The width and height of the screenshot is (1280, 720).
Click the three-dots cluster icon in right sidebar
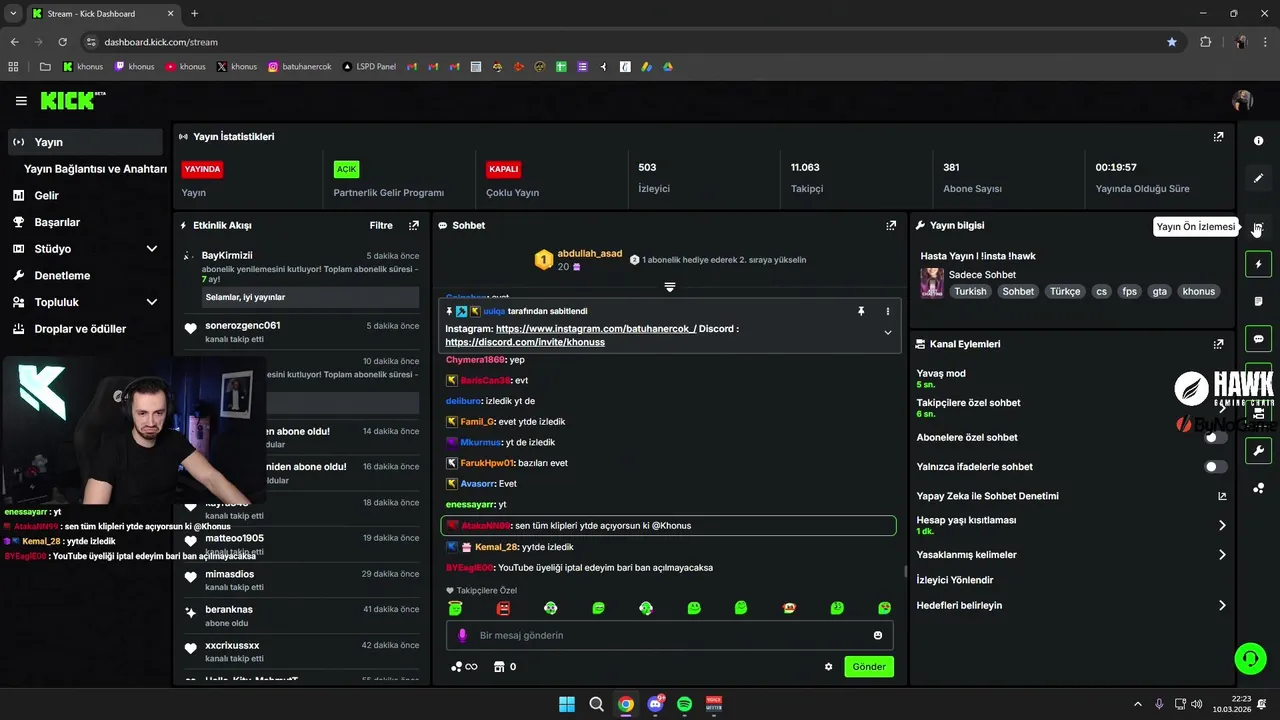coord(1259,488)
